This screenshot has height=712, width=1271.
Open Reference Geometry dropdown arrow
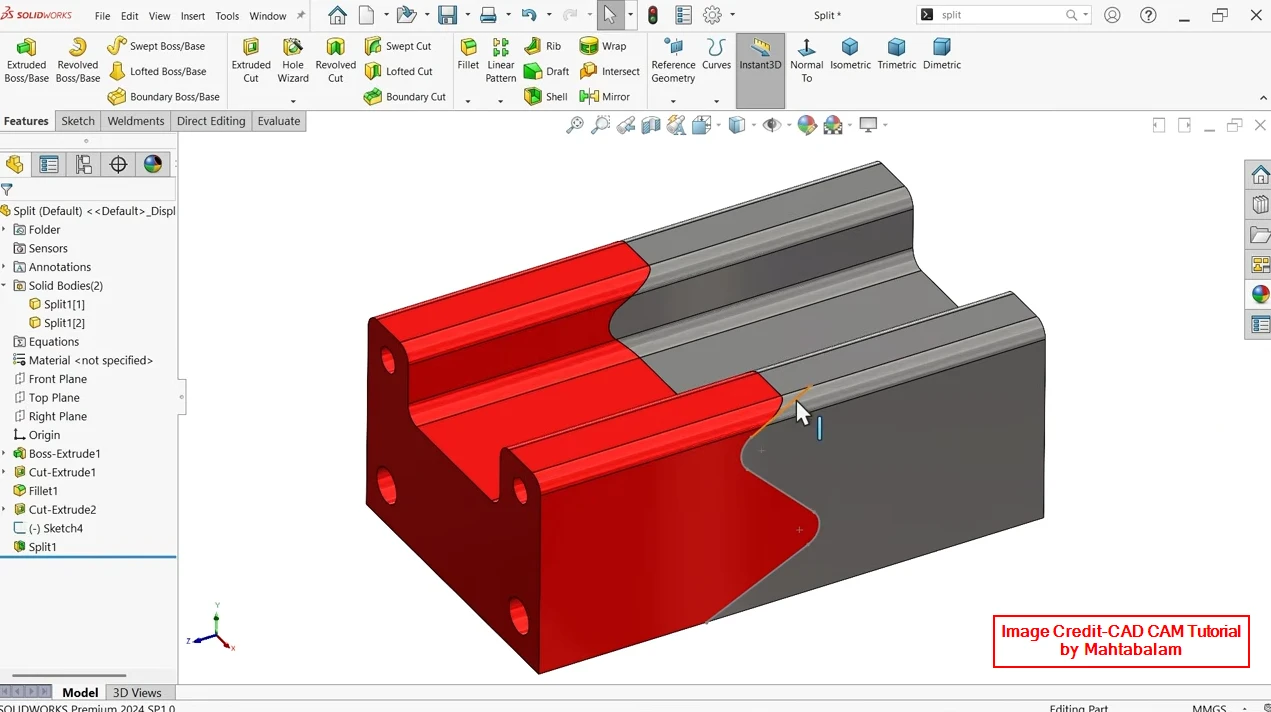673,101
